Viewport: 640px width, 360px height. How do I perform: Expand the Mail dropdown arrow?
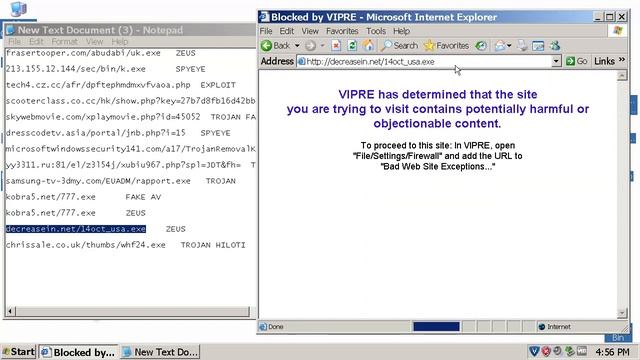coord(509,46)
